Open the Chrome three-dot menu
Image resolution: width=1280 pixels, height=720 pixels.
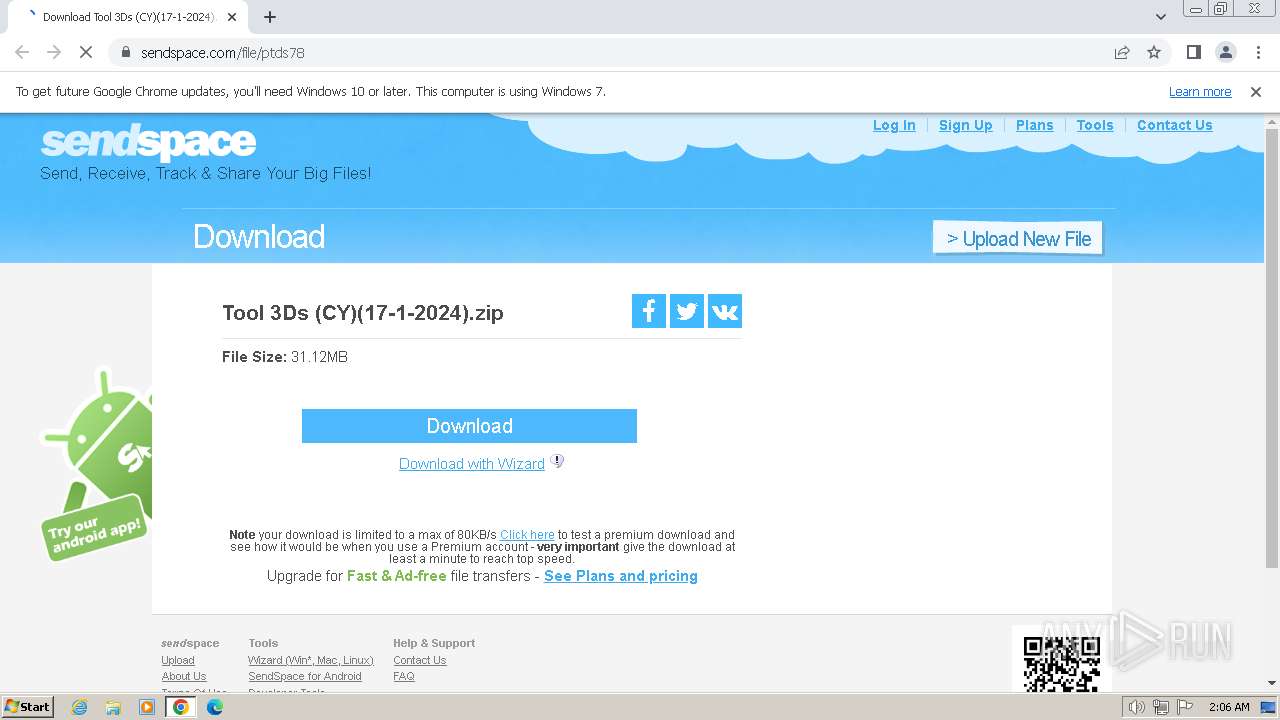pyautogui.click(x=1258, y=52)
